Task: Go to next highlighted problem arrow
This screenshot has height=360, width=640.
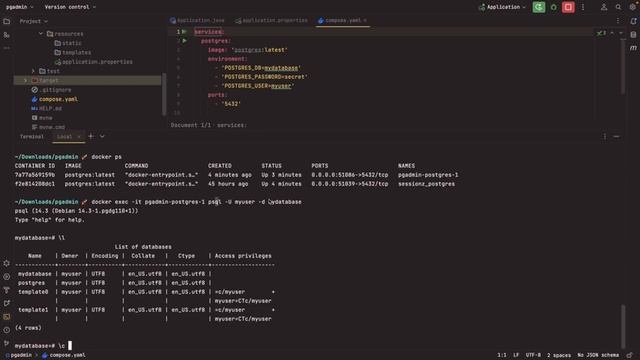Action: (621, 33)
